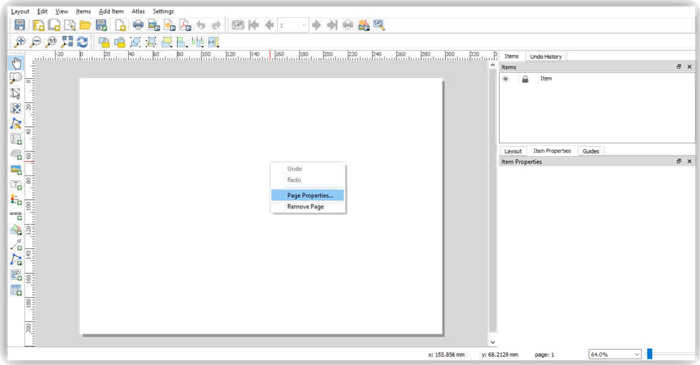Click the Save Project icon

click(x=20, y=25)
